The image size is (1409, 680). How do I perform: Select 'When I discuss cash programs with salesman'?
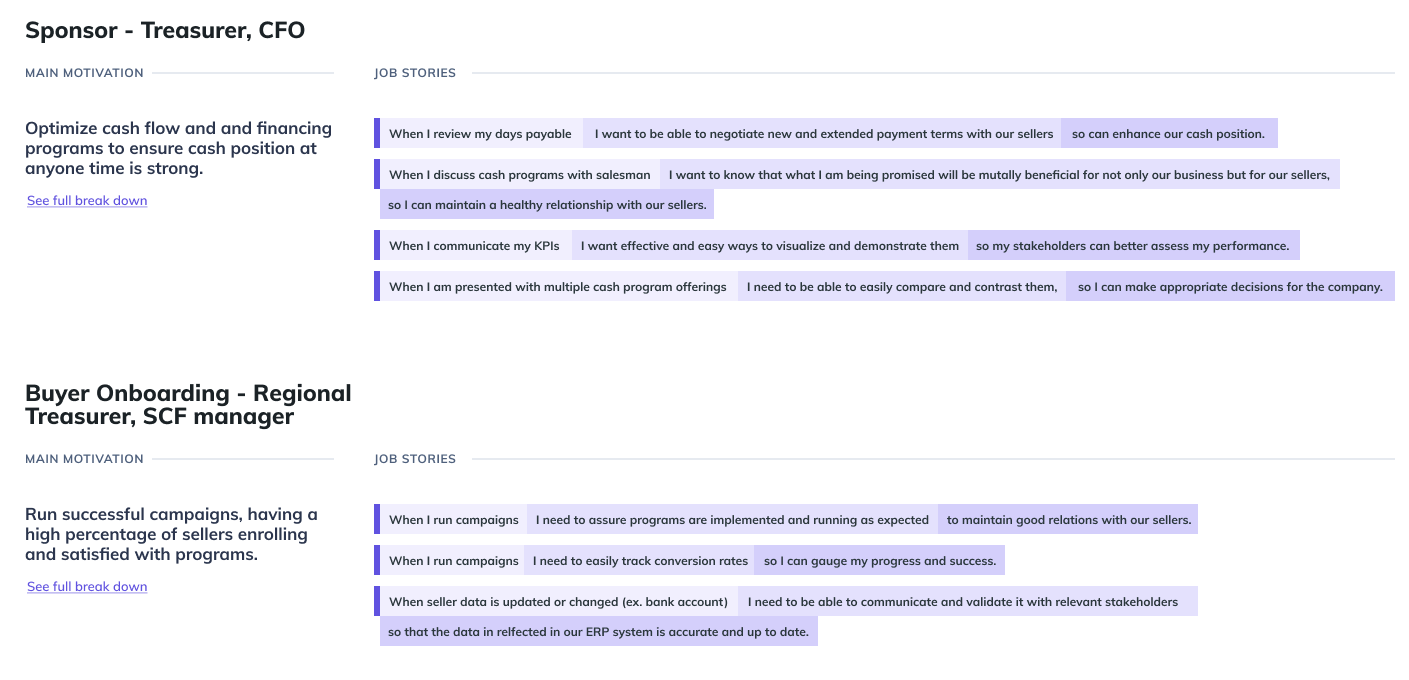[x=519, y=175]
